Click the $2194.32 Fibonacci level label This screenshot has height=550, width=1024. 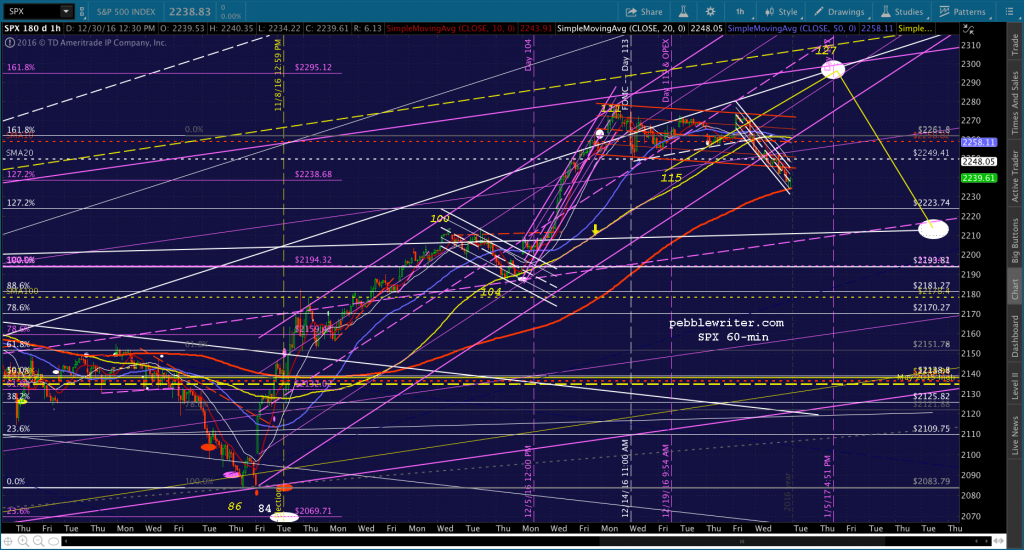313,260
